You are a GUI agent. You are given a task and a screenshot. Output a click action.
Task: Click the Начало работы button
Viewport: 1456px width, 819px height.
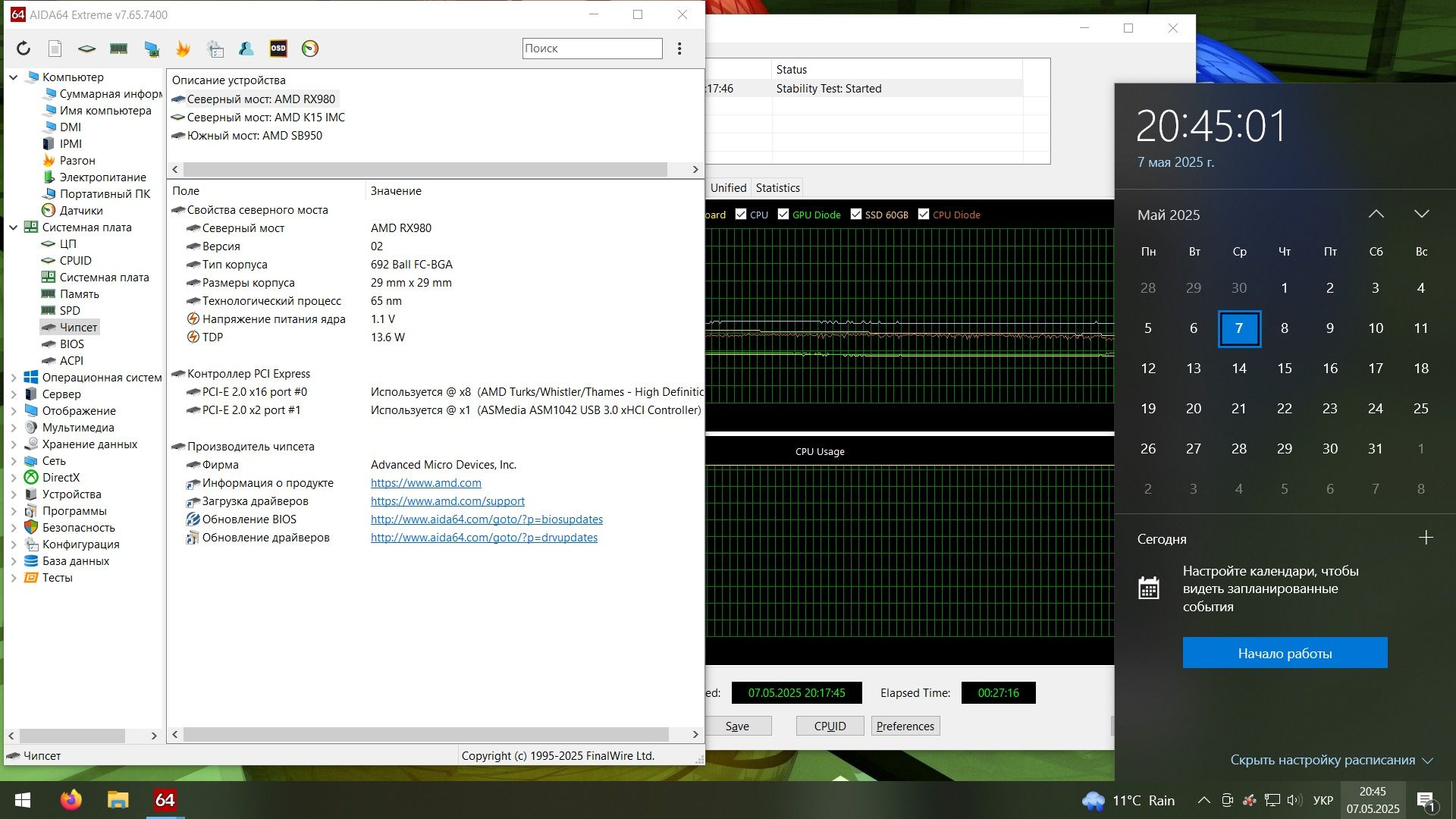[x=1285, y=653]
